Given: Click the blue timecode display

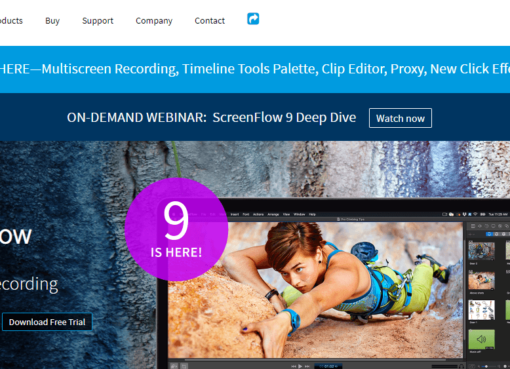Looking at the screenshot, I should 328,366.
